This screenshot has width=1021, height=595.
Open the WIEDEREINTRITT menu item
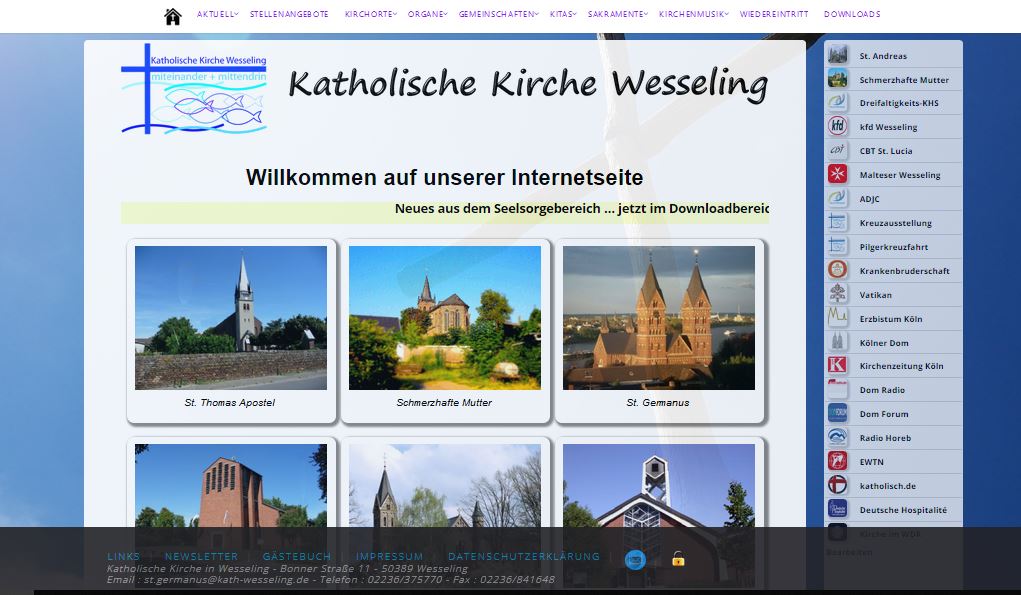pos(774,14)
